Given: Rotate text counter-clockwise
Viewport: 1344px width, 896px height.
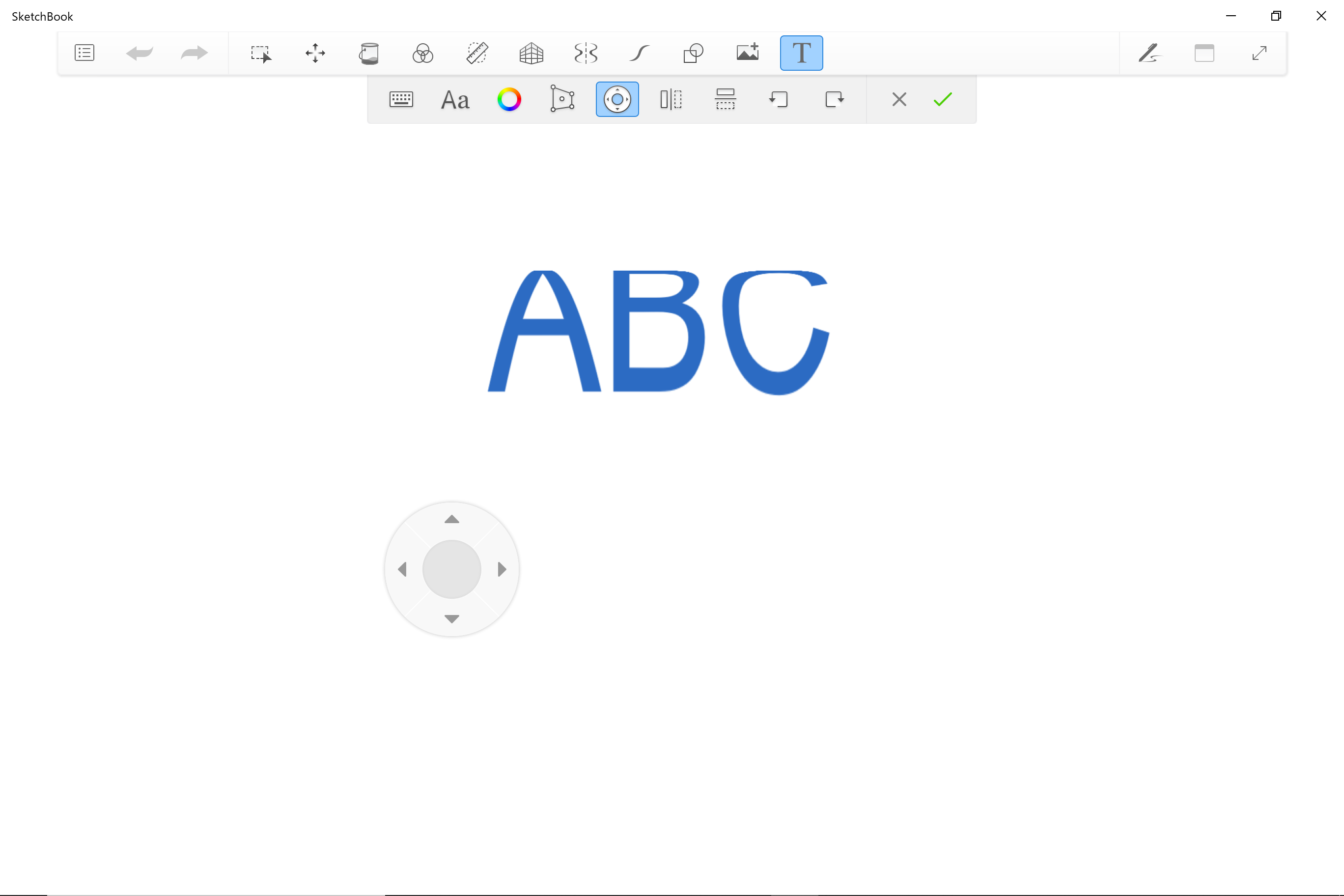Looking at the screenshot, I should 779,99.
